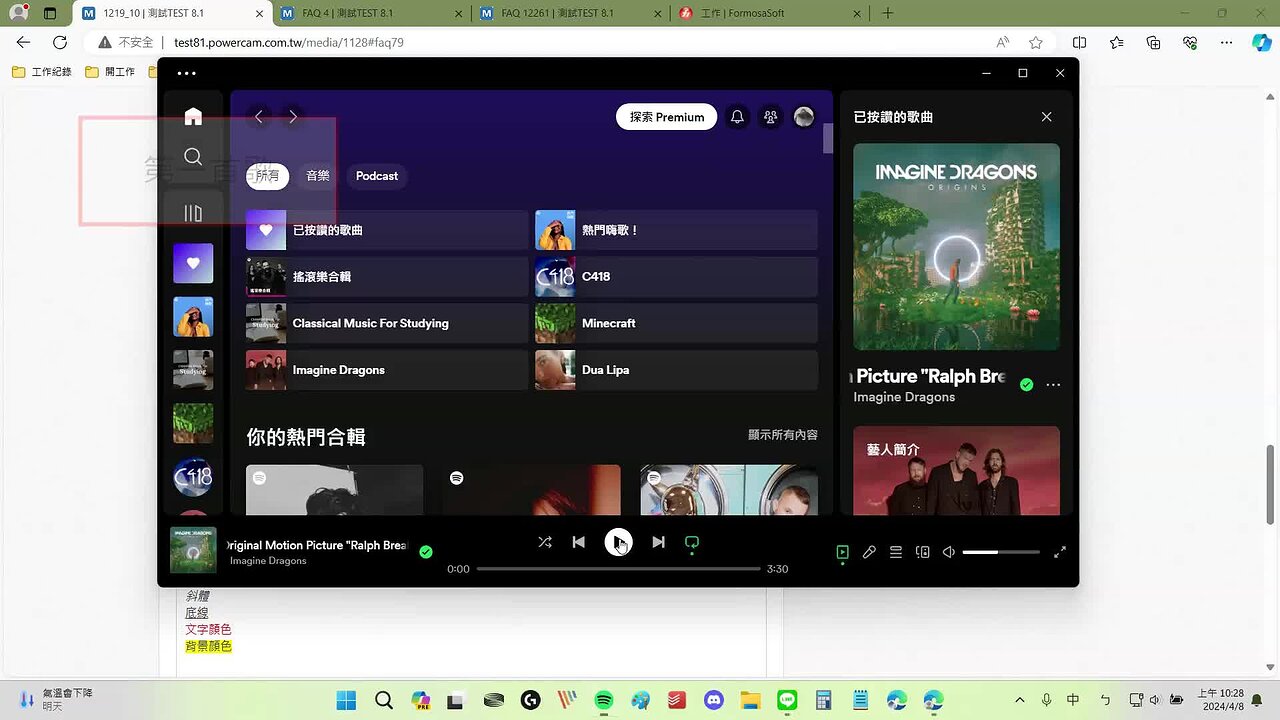
Task: Click Imagine Dragons under the bottom track title
Action: [x=268, y=561]
